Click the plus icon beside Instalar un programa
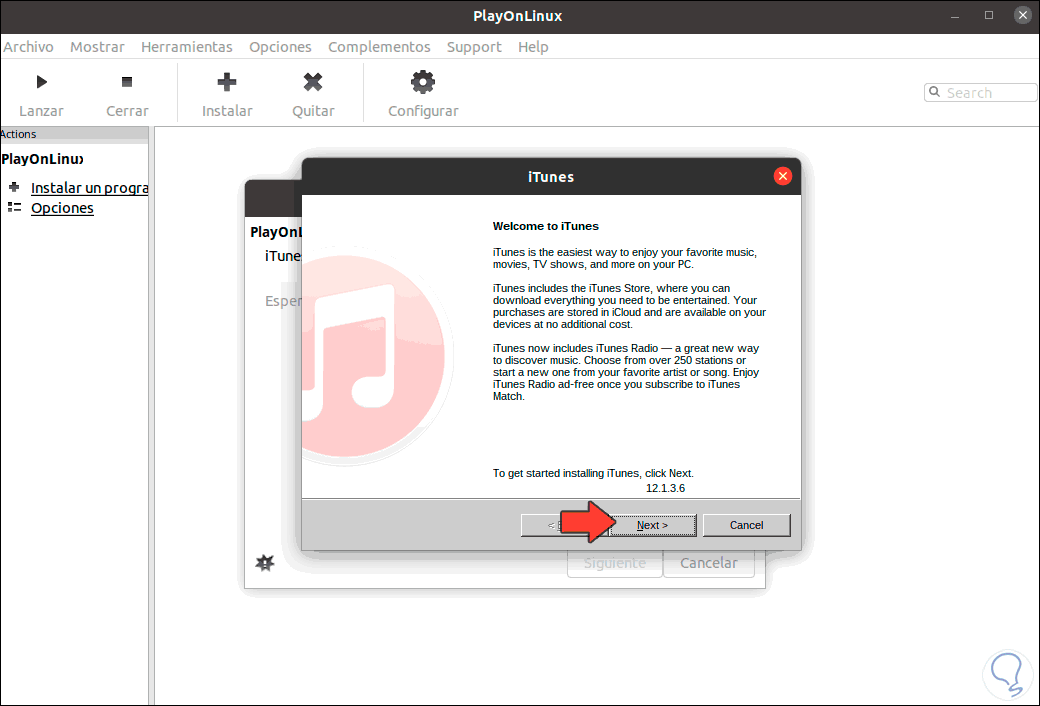The height and width of the screenshot is (706, 1040). pos(14,186)
